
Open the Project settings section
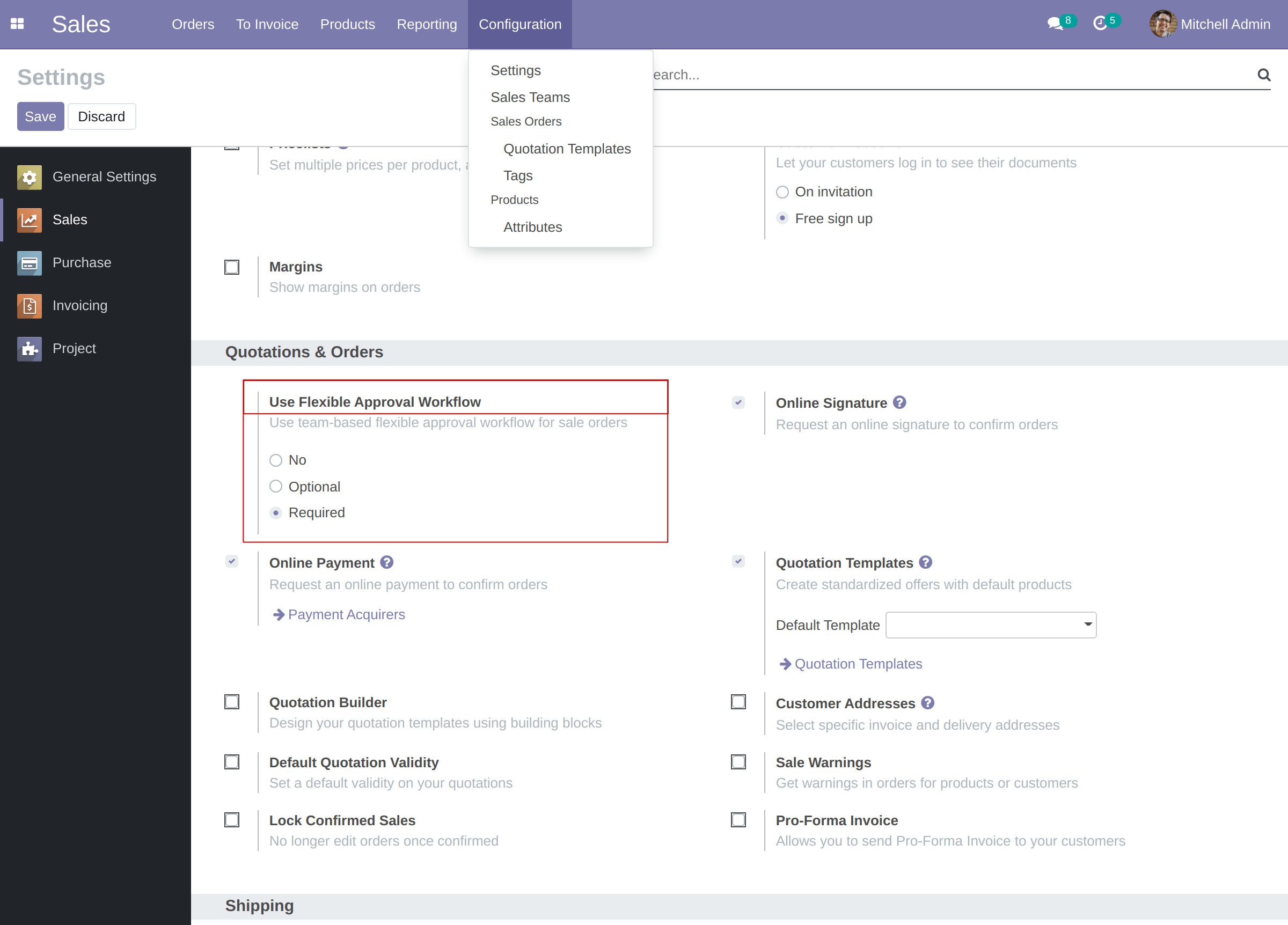(75, 348)
